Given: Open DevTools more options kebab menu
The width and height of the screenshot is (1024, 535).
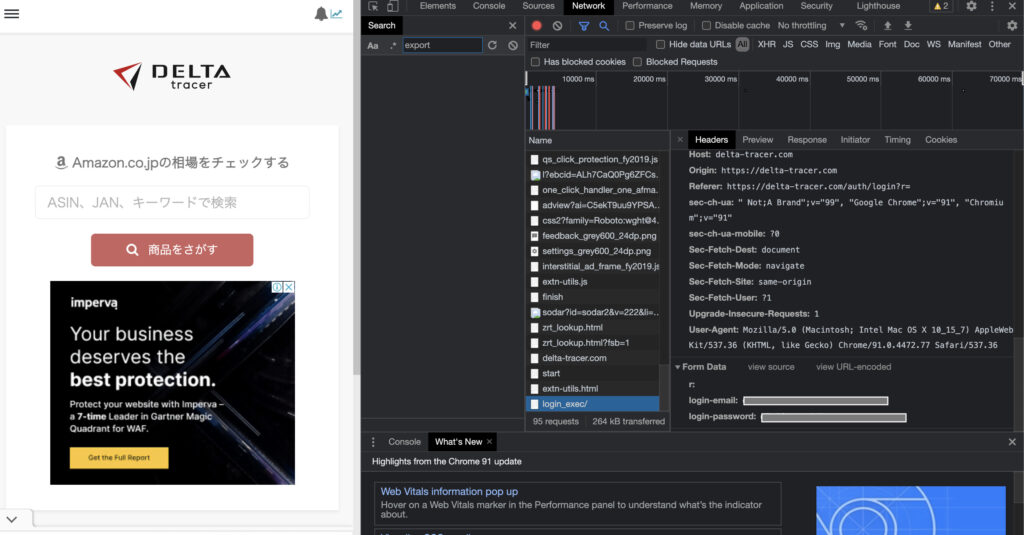Looking at the screenshot, I should click(x=992, y=6).
